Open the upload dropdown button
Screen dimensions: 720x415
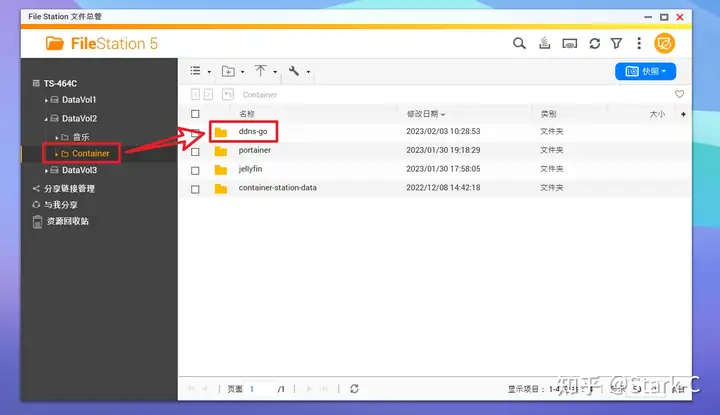266,71
